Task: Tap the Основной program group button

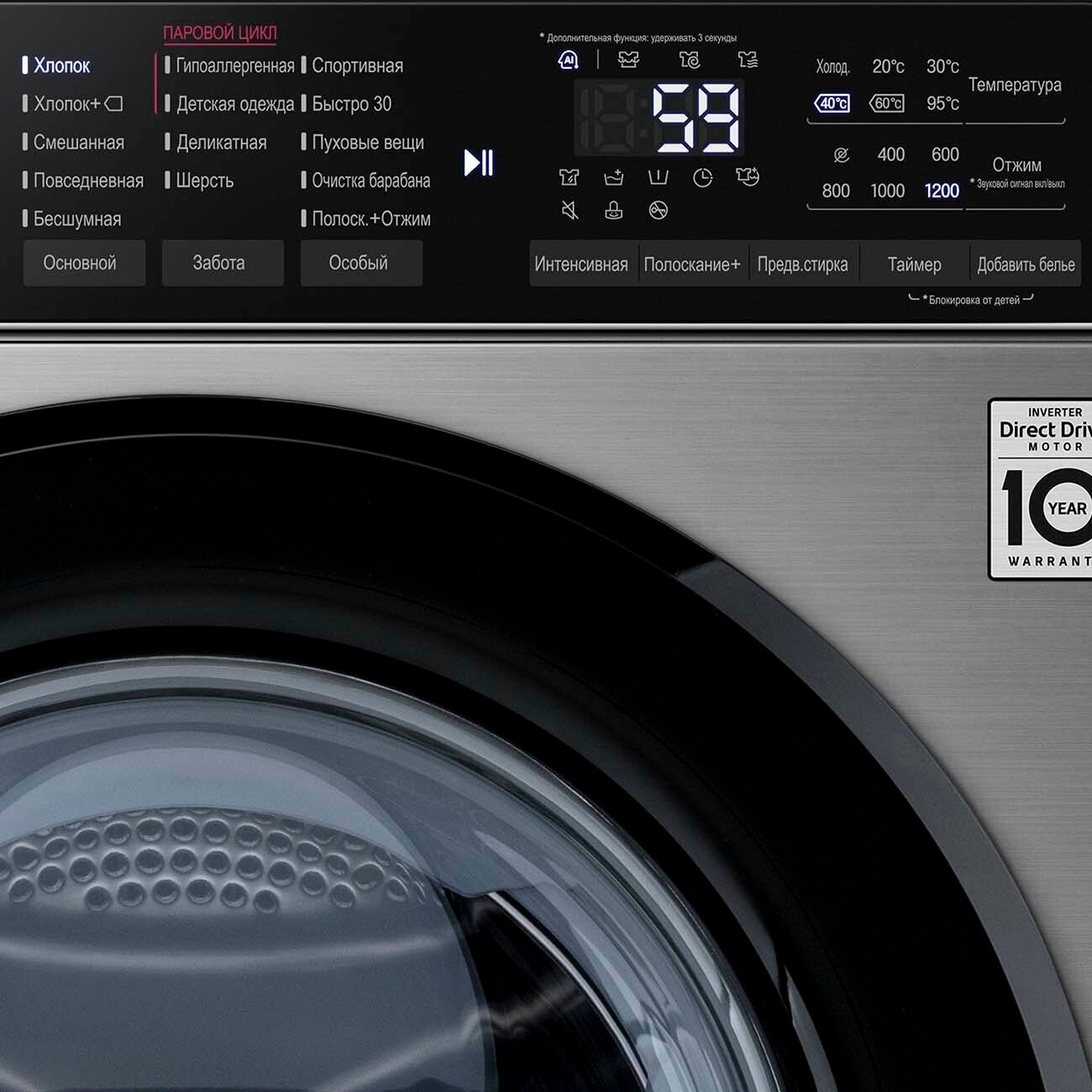Action: [84, 263]
